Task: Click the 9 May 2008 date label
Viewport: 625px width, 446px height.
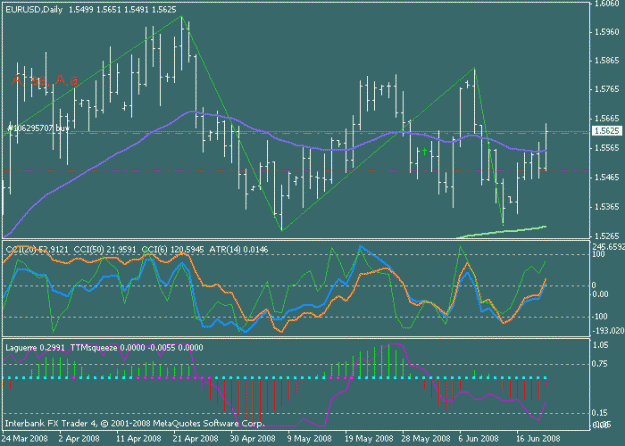Action: point(309,439)
